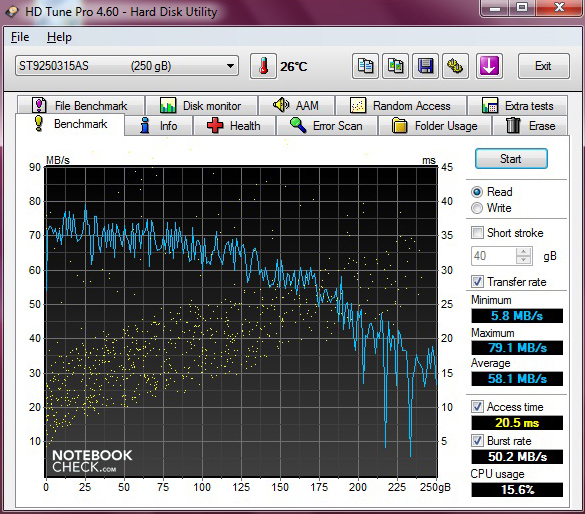Click the Start benchmark button
This screenshot has height=514, width=585.
[511, 159]
